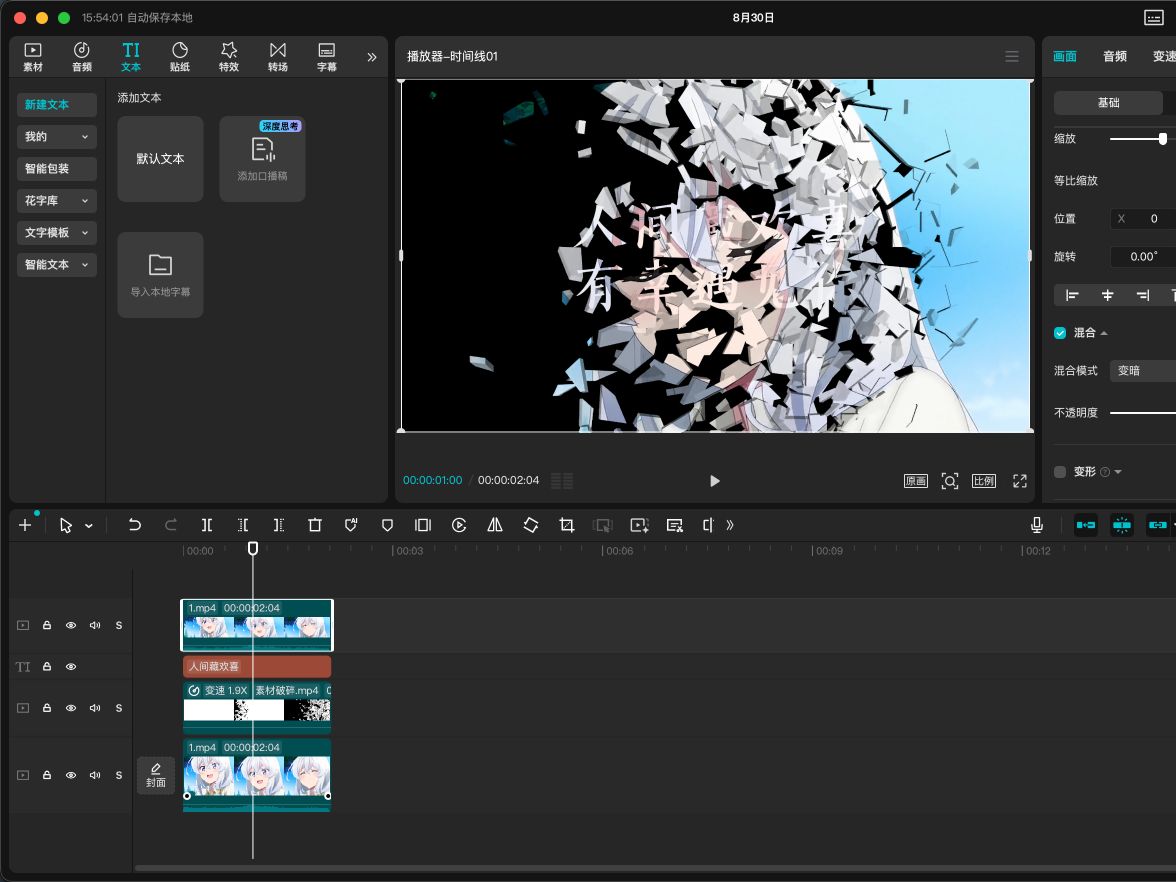Select the pointer selection tool
The width and height of the screenshot is (1176, 882).
(66, 525)
